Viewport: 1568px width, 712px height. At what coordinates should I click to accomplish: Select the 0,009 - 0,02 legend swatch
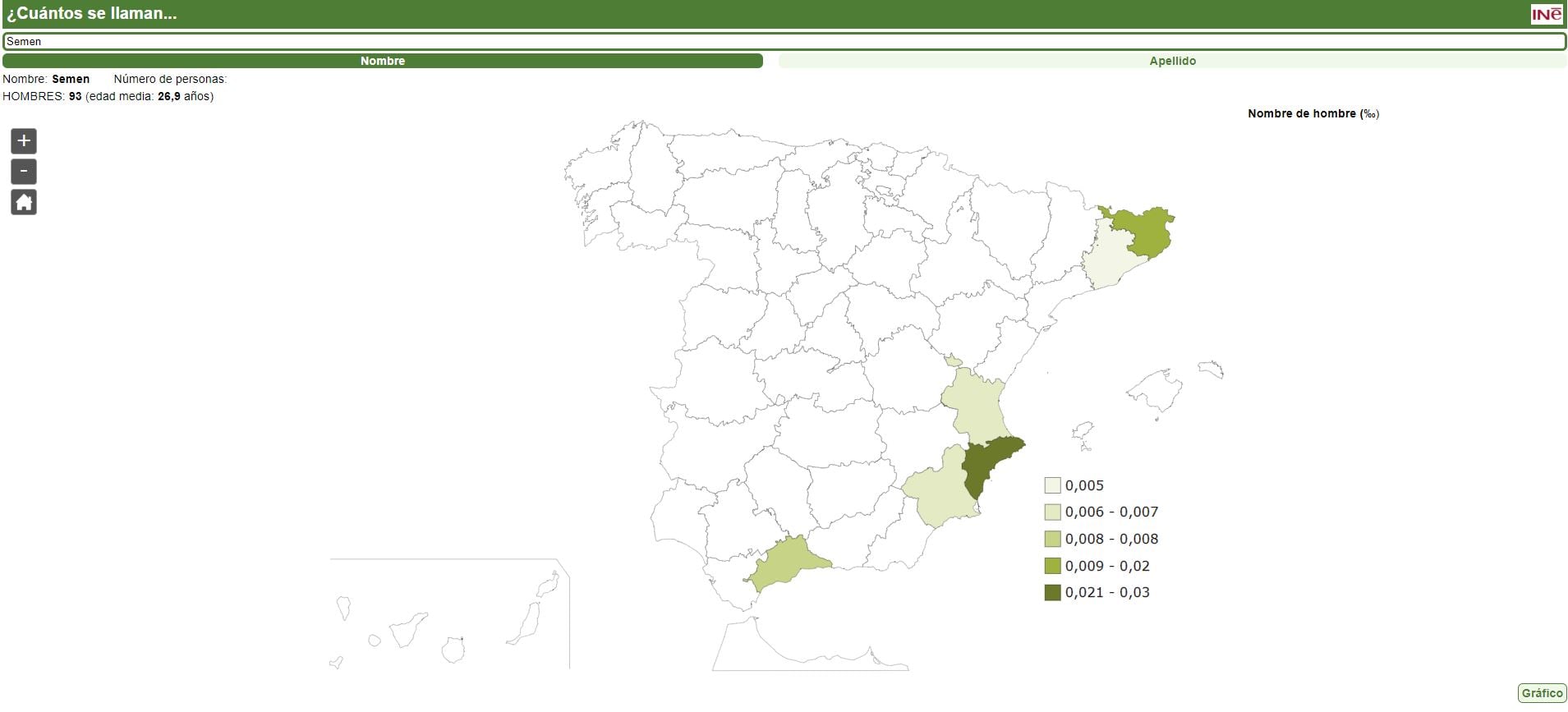[x=1052, y=566]
